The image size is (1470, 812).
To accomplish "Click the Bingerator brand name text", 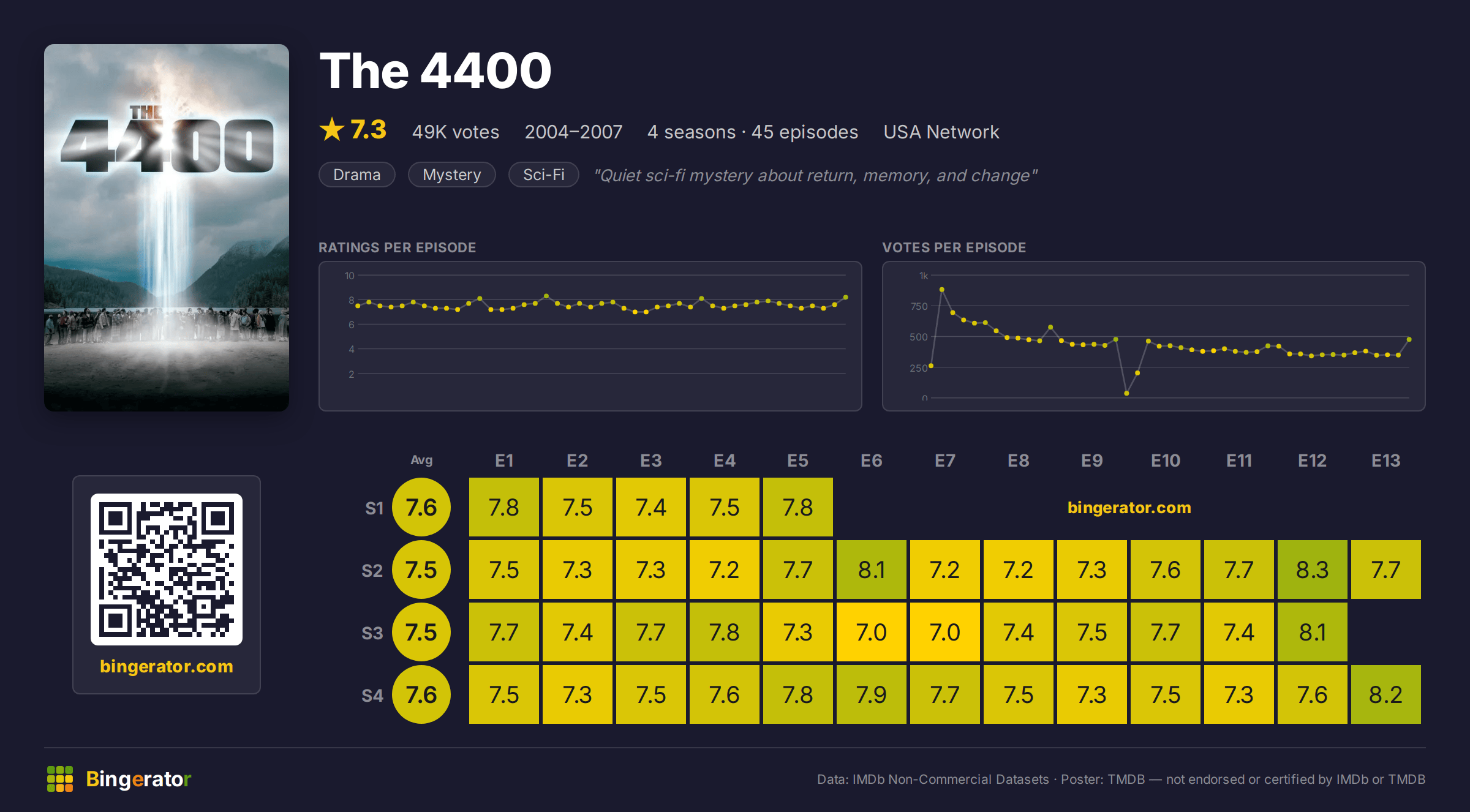I will click(x=138, y=779).
